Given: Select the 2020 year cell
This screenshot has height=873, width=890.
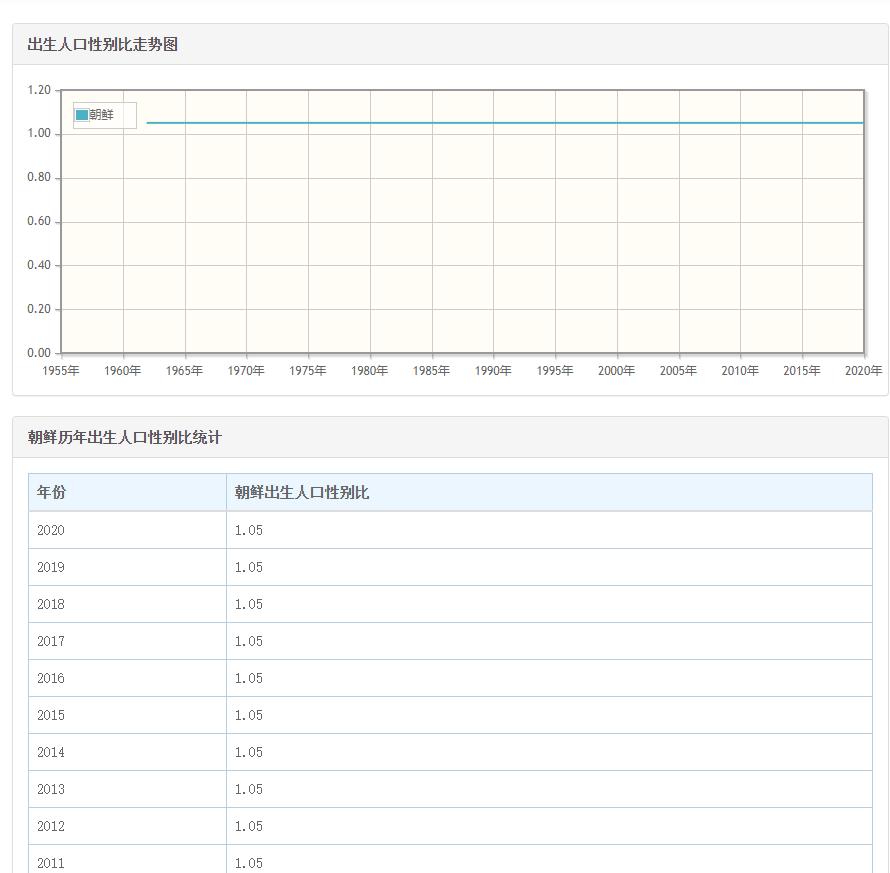Looking at the screenshot, I should pos(127,530).
